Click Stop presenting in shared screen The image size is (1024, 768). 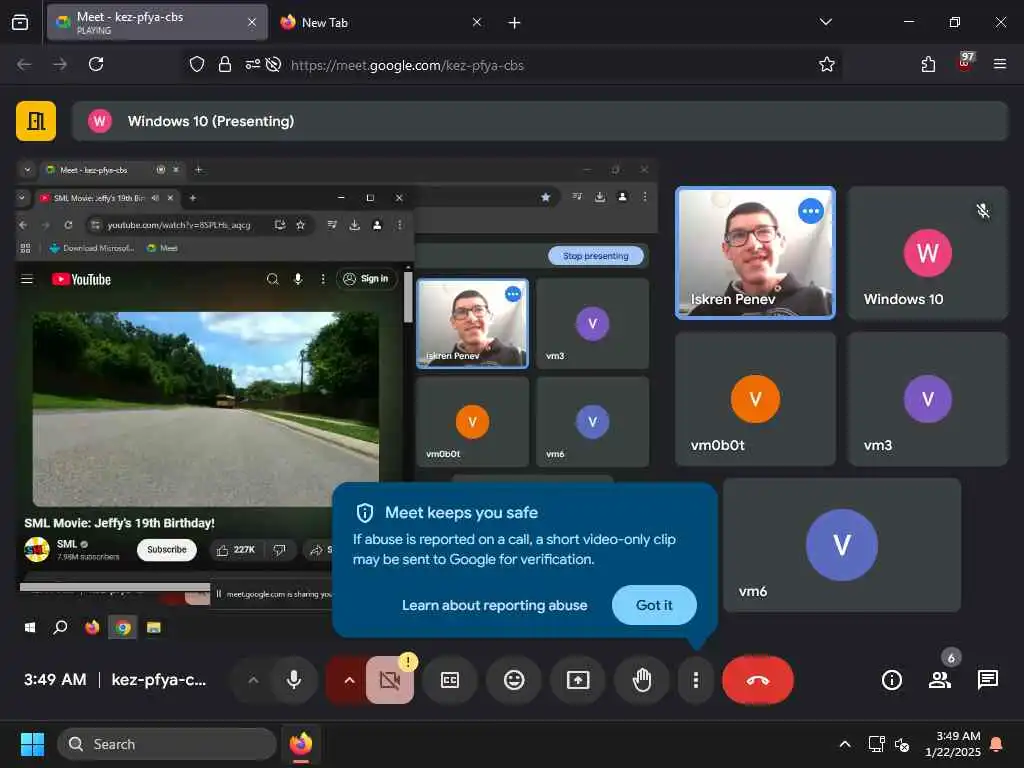(x=595, y=256)
